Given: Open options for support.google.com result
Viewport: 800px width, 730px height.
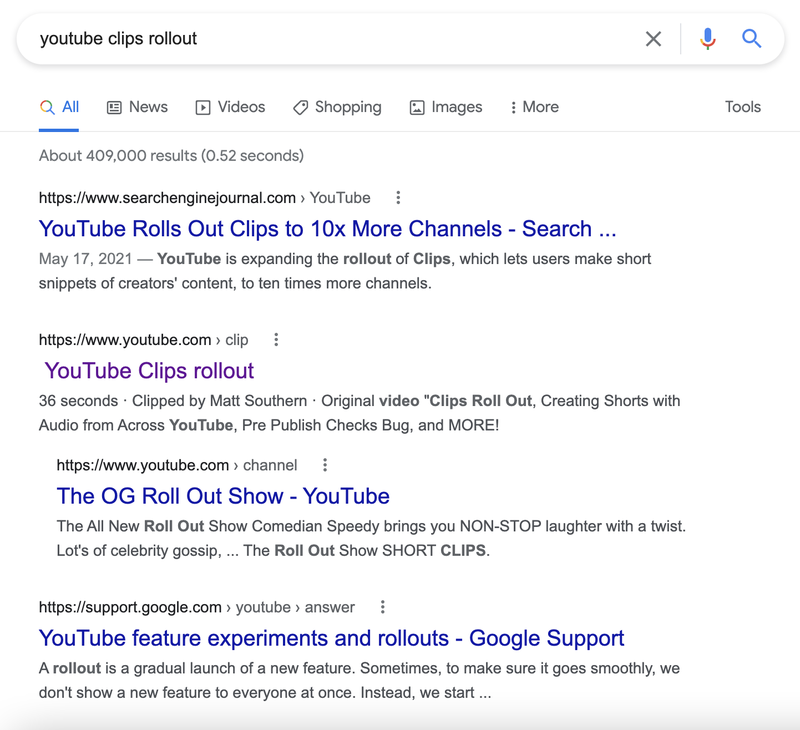Looking at the screenshot, I should (383, 607).
